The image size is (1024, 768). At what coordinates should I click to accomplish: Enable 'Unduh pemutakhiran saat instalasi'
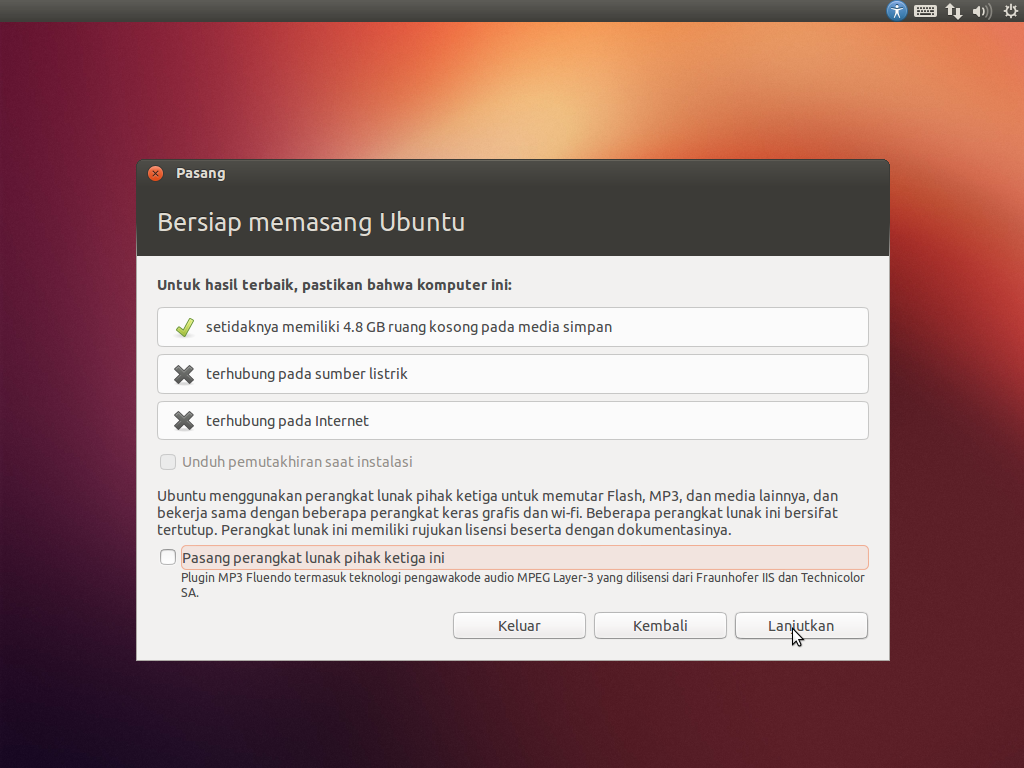click(167, 462)
